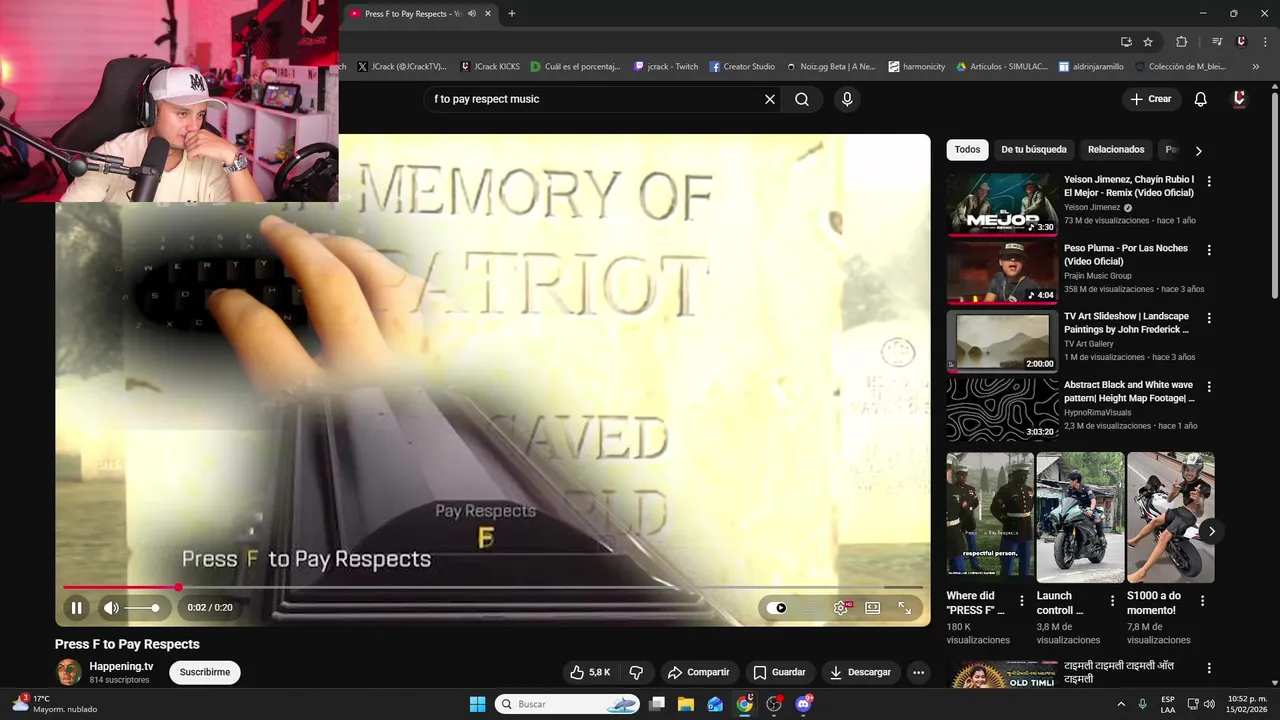Mute tab via speaker icon on tab
Screen dimensions: 1280x720
[472, 13]
